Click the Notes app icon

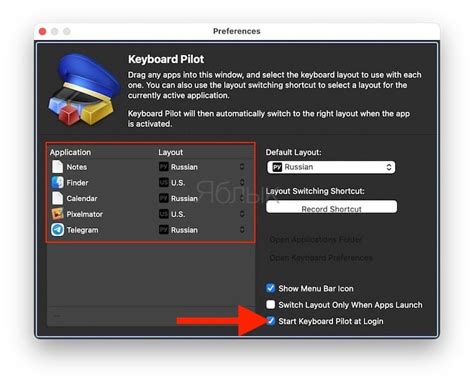click(x=57, y=167)
